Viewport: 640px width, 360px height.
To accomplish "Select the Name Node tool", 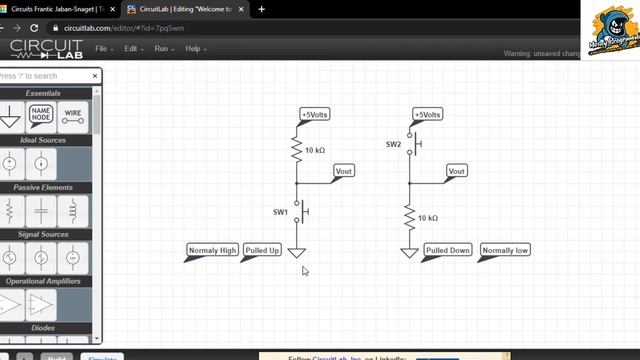I will [41, 117].
